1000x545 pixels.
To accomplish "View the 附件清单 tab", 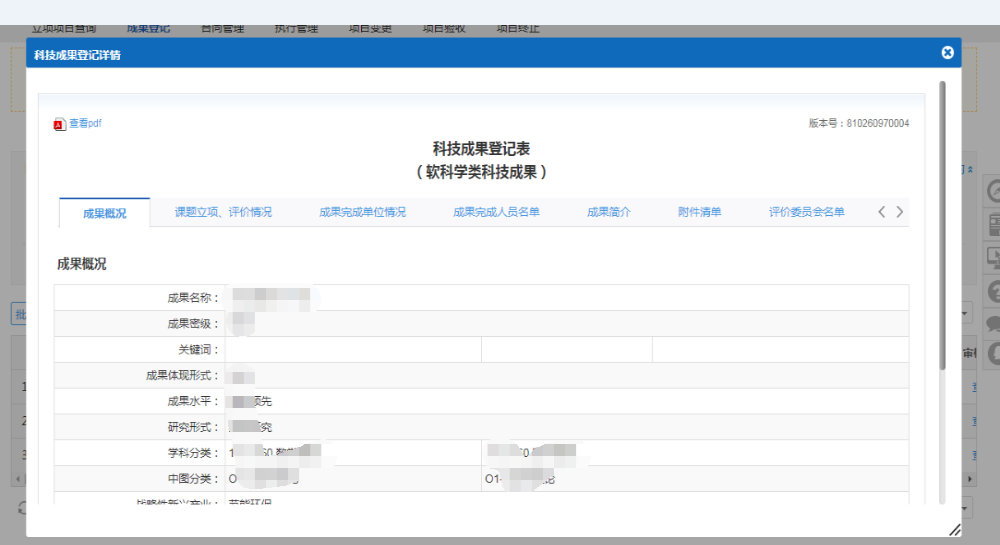I will 699,212.
